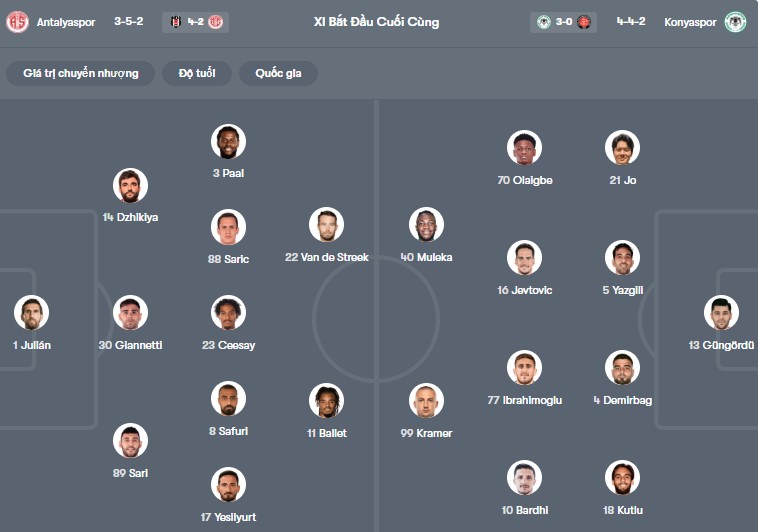
Task: Toggle the Quốc gia filter
Action: (x=285, y=73)
